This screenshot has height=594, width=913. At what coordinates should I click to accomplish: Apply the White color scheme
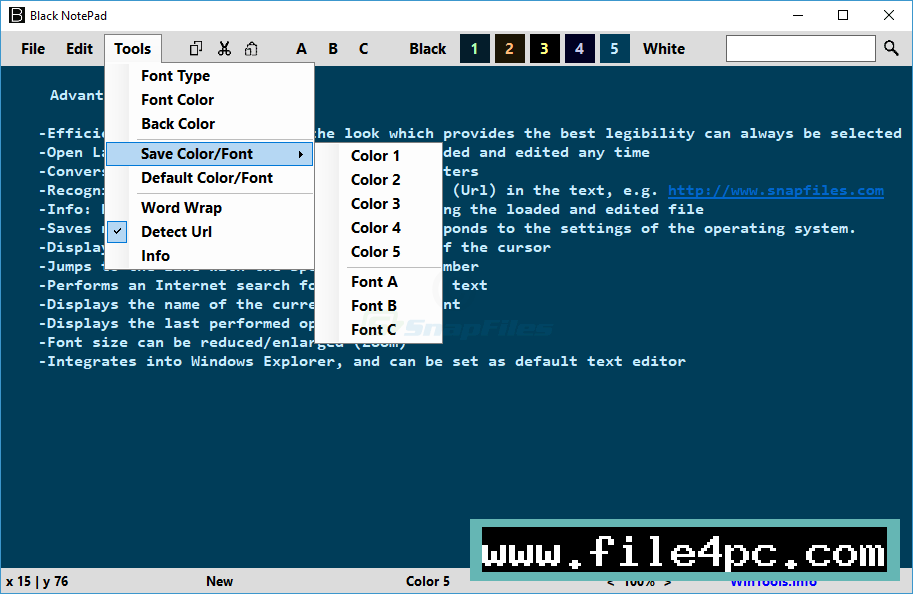tap(664, 49)
